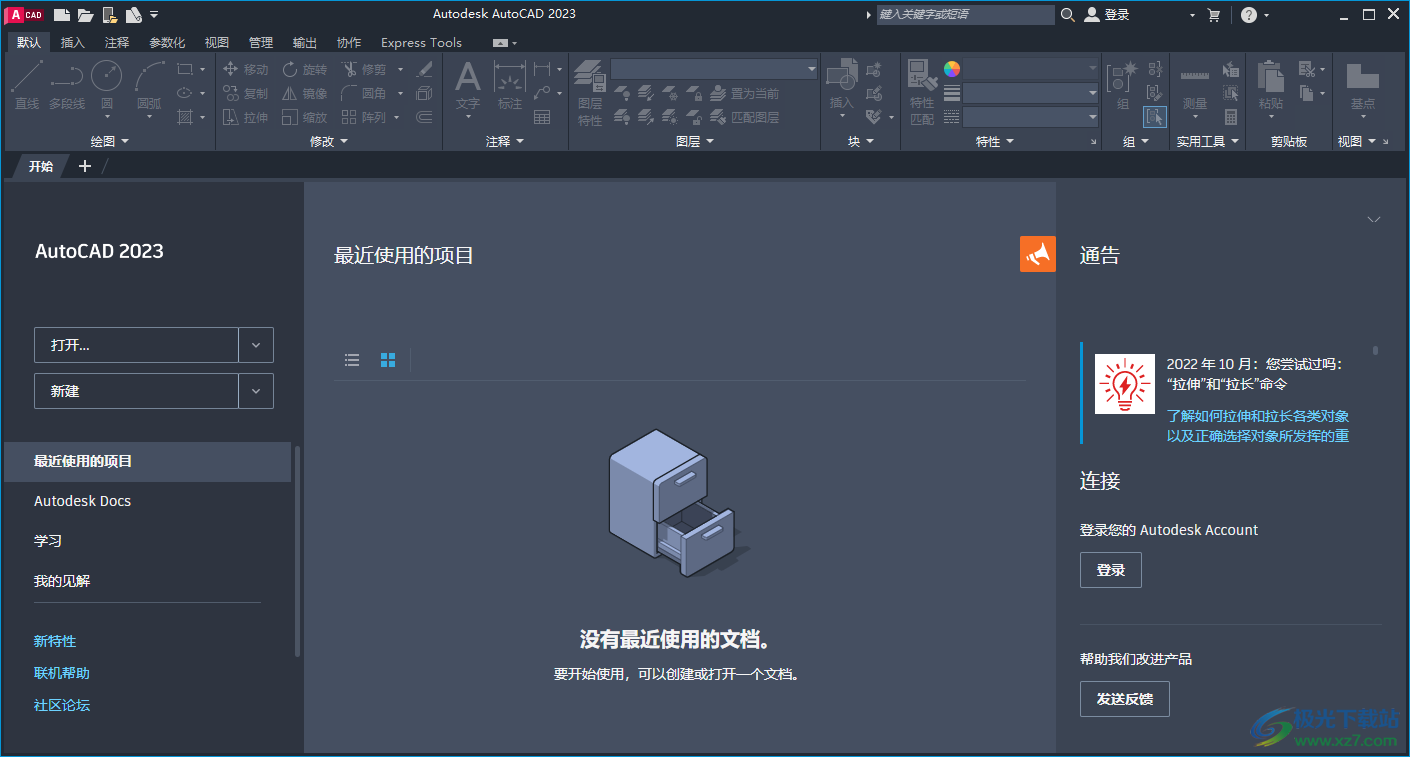Open the What's New (新特性) link
Viewport: 1410px width, 757px height.
(x=55, y=641)
